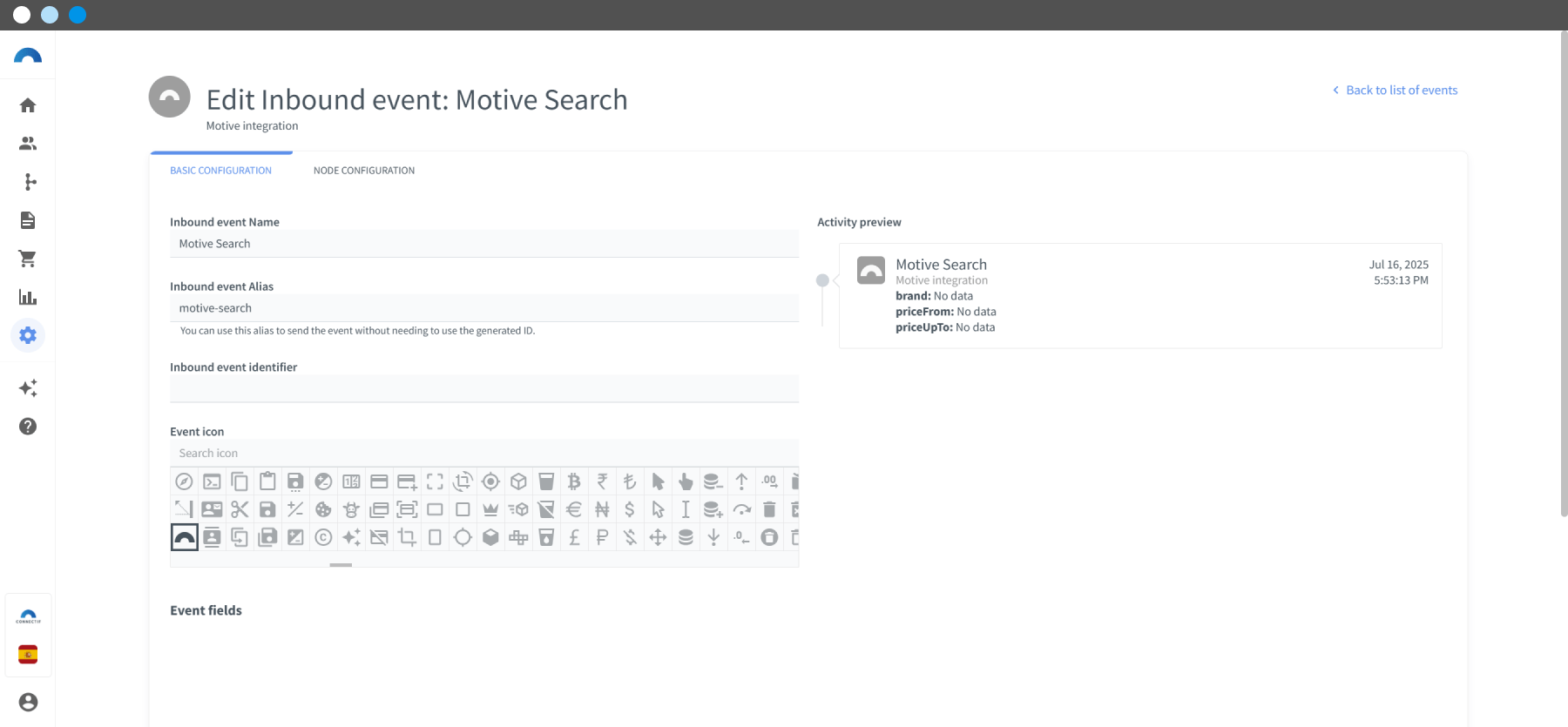Select the scissors cut event icon

(x=240, y=509)
